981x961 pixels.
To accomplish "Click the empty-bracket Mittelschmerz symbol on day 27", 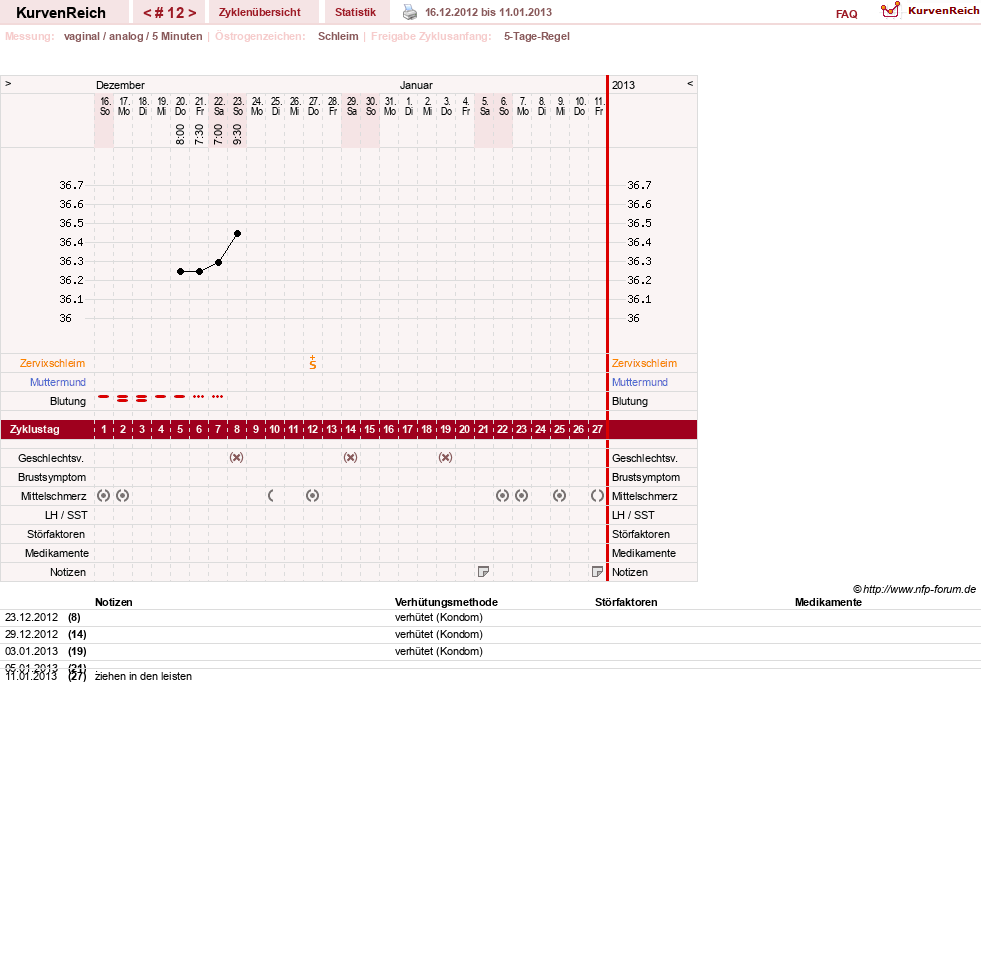I will [x=597, y=496].
